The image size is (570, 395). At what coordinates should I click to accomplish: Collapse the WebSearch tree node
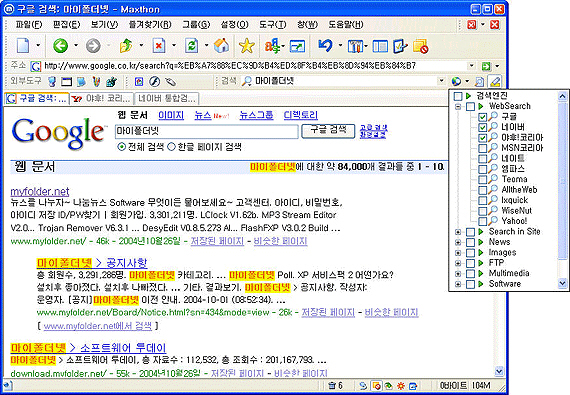(x=458, y=106)
